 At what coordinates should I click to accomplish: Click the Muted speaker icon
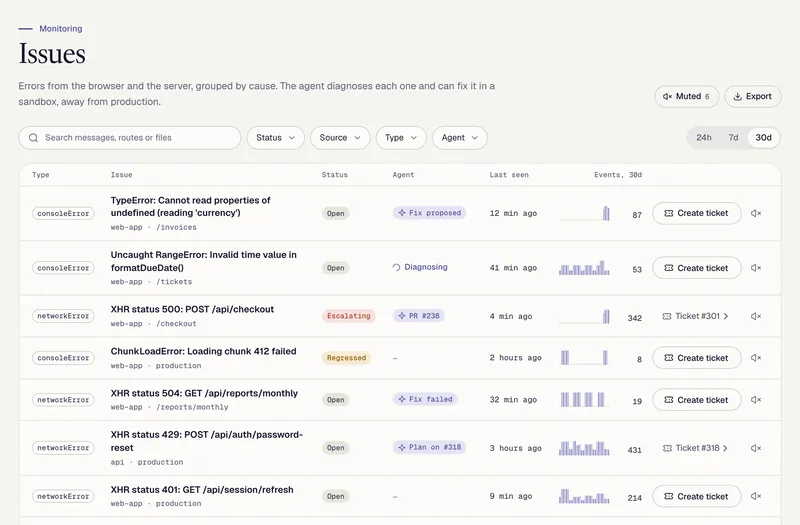(667, 96)
